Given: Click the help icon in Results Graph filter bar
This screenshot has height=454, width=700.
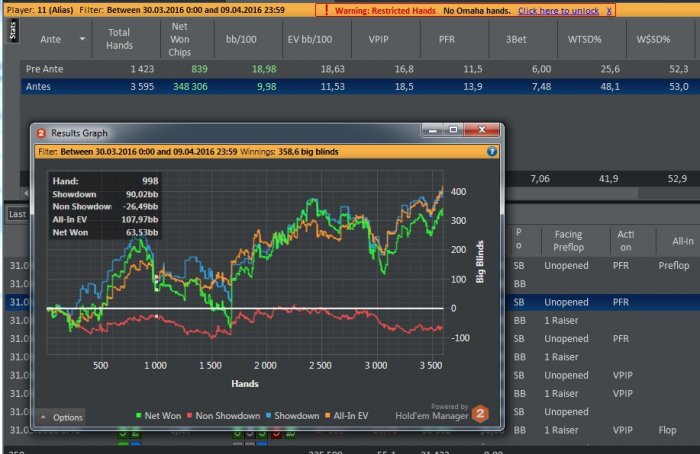Looking at the screenshot, I should point(492,152).
